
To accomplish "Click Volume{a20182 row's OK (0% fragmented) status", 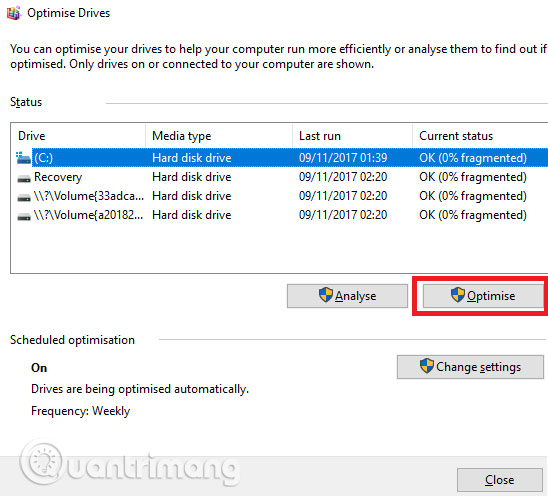I will (473, 215).
